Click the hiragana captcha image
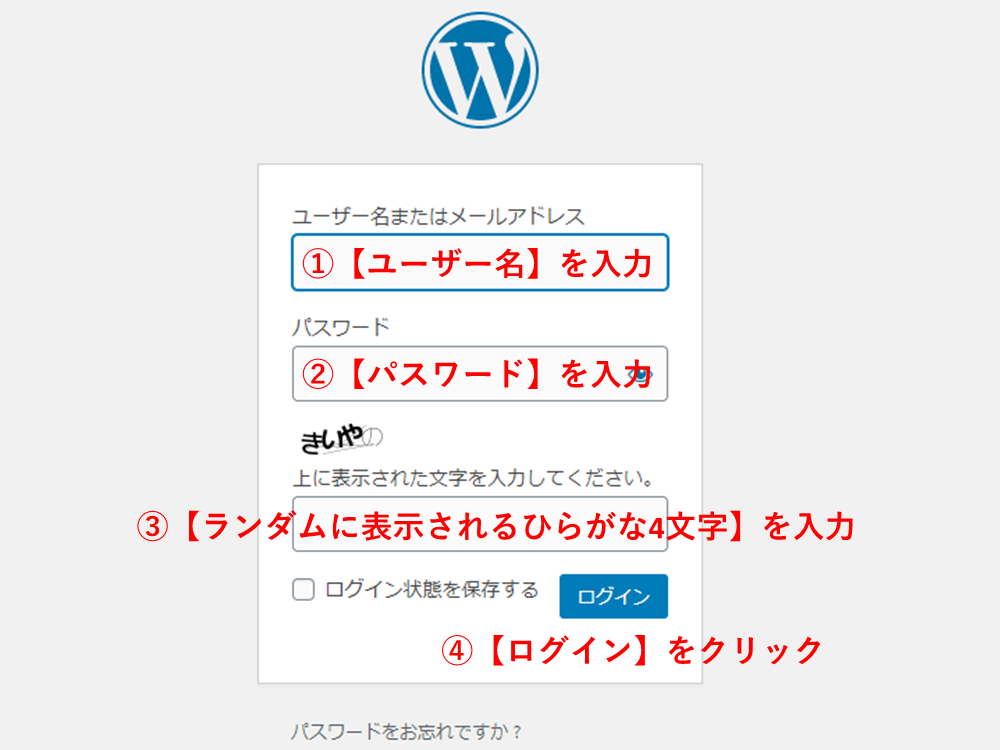The height and width of the screenshot is (750, 1000). [x=341, y=438]
